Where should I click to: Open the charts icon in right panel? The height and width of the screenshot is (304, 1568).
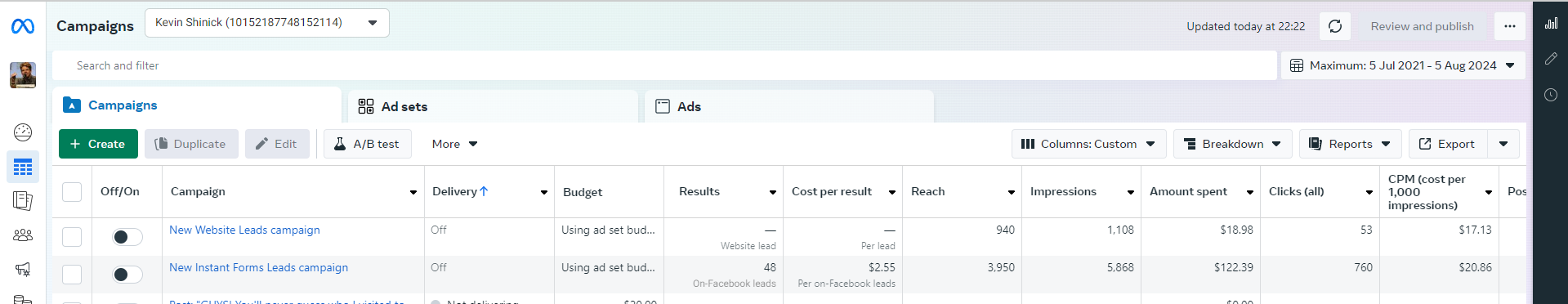click(1551, 23)
